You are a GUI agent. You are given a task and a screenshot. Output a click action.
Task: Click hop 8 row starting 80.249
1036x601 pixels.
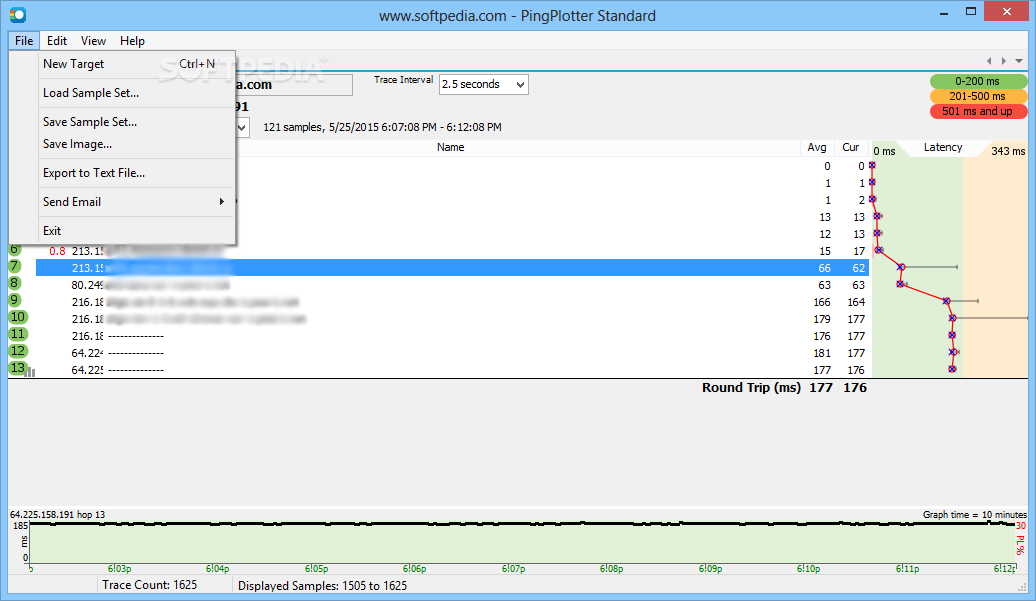pos(452,285)
